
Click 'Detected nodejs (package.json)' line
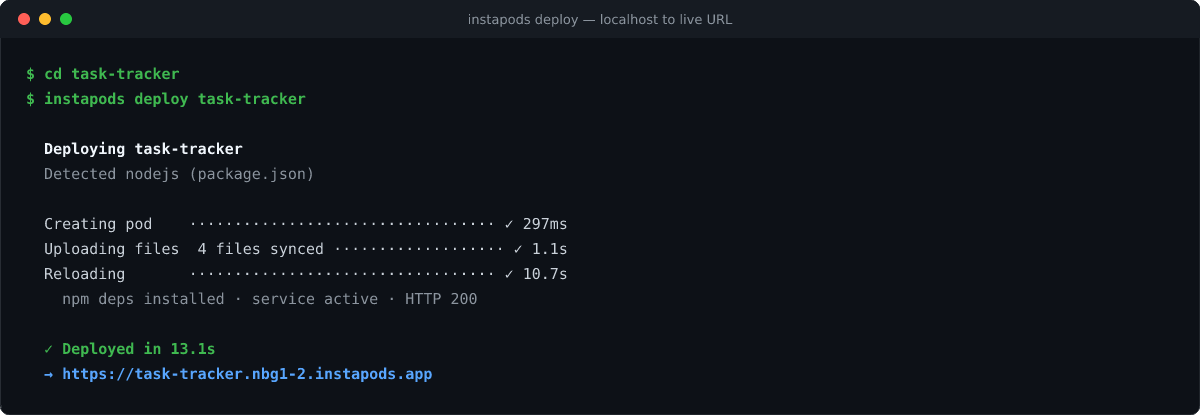click(179, 174)
